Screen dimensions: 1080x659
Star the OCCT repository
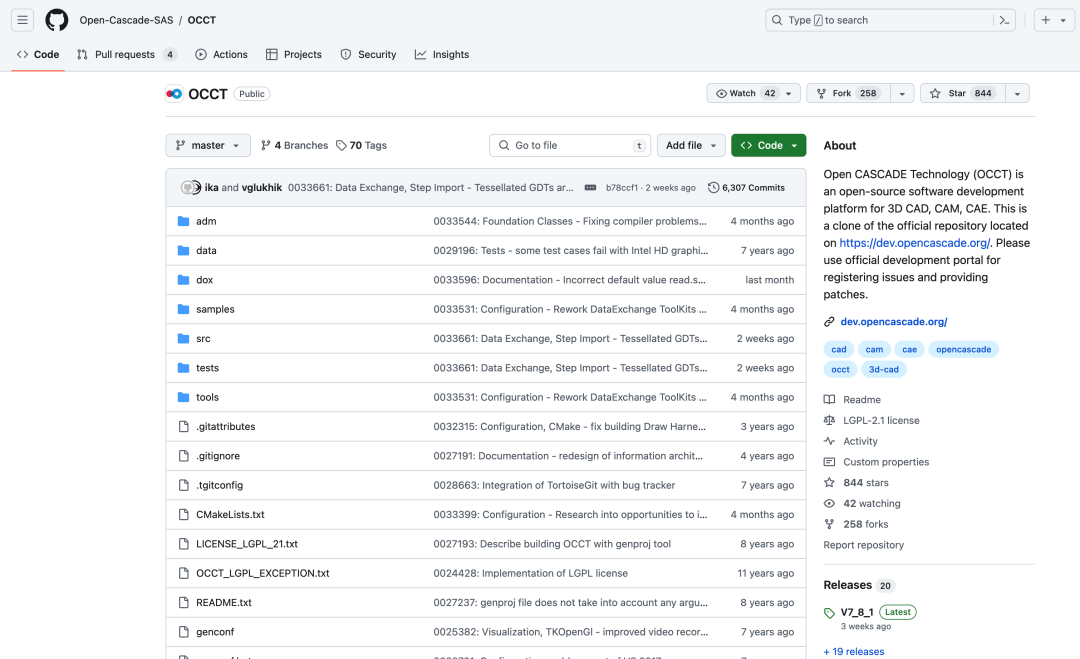pyautogui.click(x=963, y=93)
